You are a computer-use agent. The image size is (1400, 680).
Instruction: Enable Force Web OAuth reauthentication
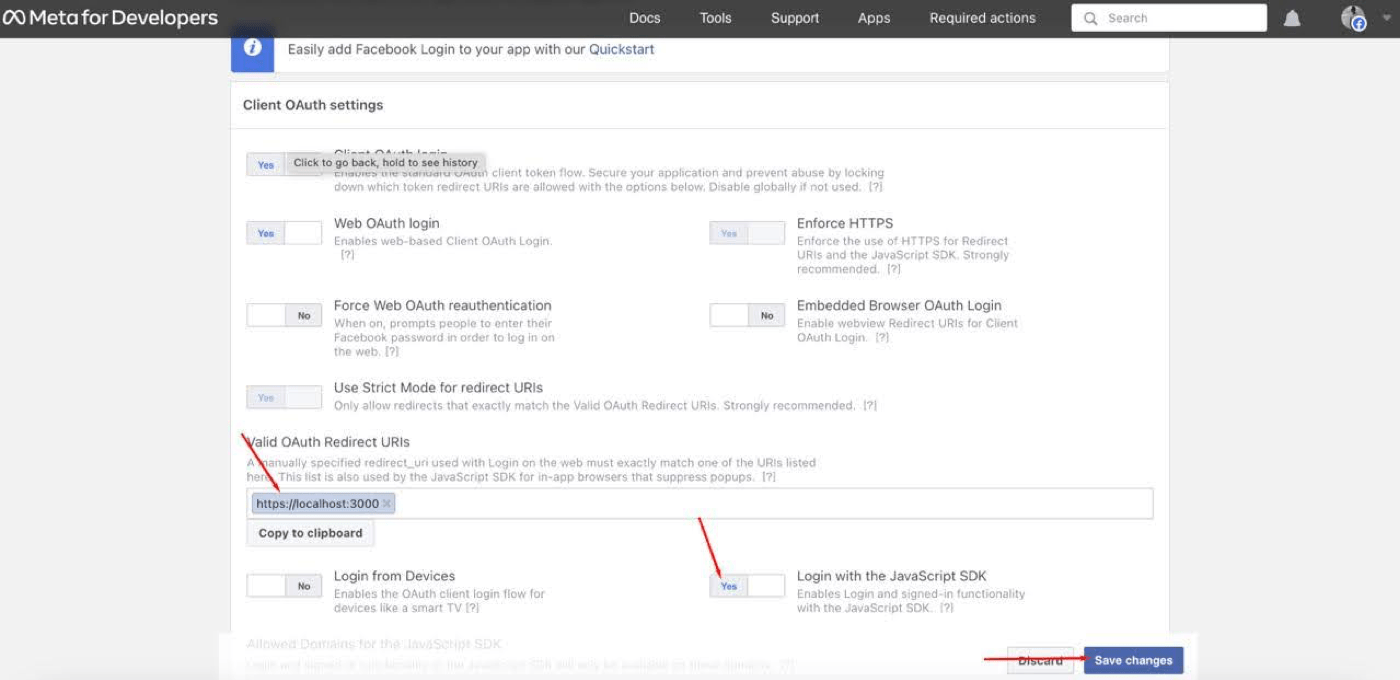click(284, 315)
